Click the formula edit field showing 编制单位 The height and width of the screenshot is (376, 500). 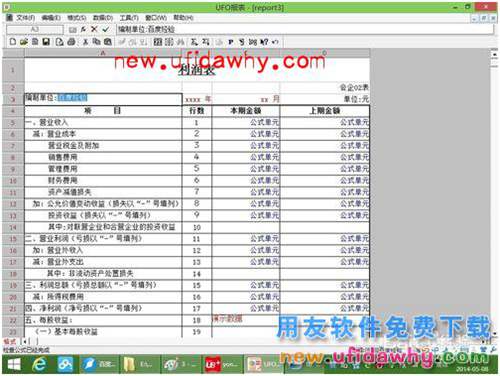tap(305, 29)
